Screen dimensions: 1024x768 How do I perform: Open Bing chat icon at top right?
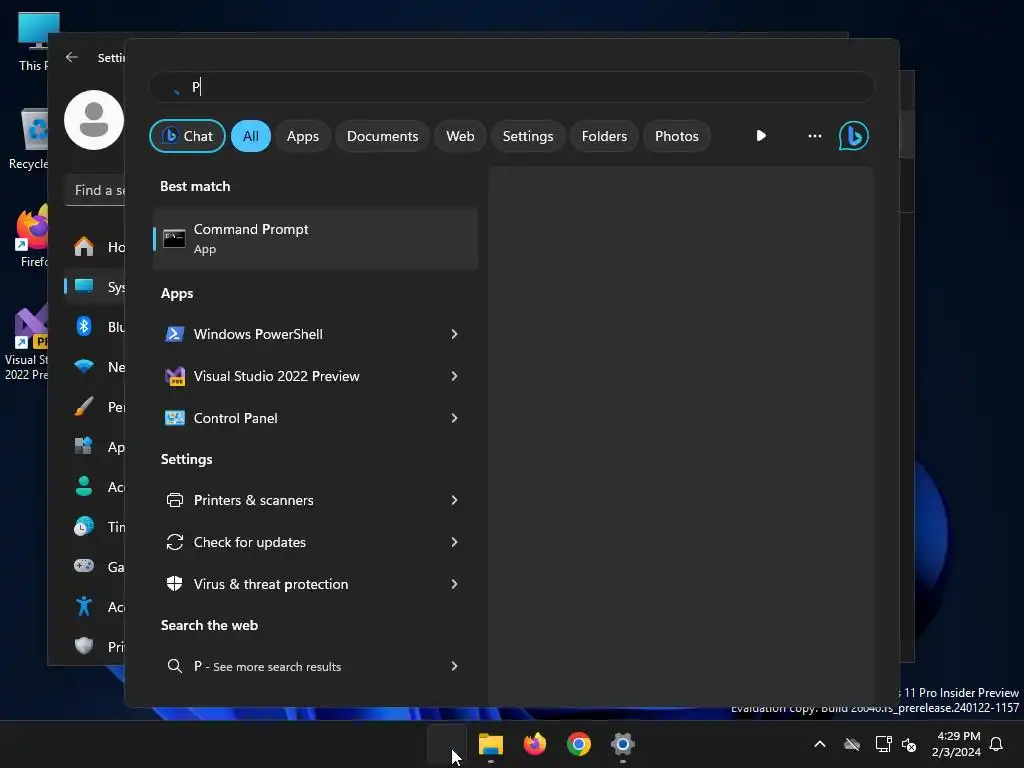(x=854, y=136)
